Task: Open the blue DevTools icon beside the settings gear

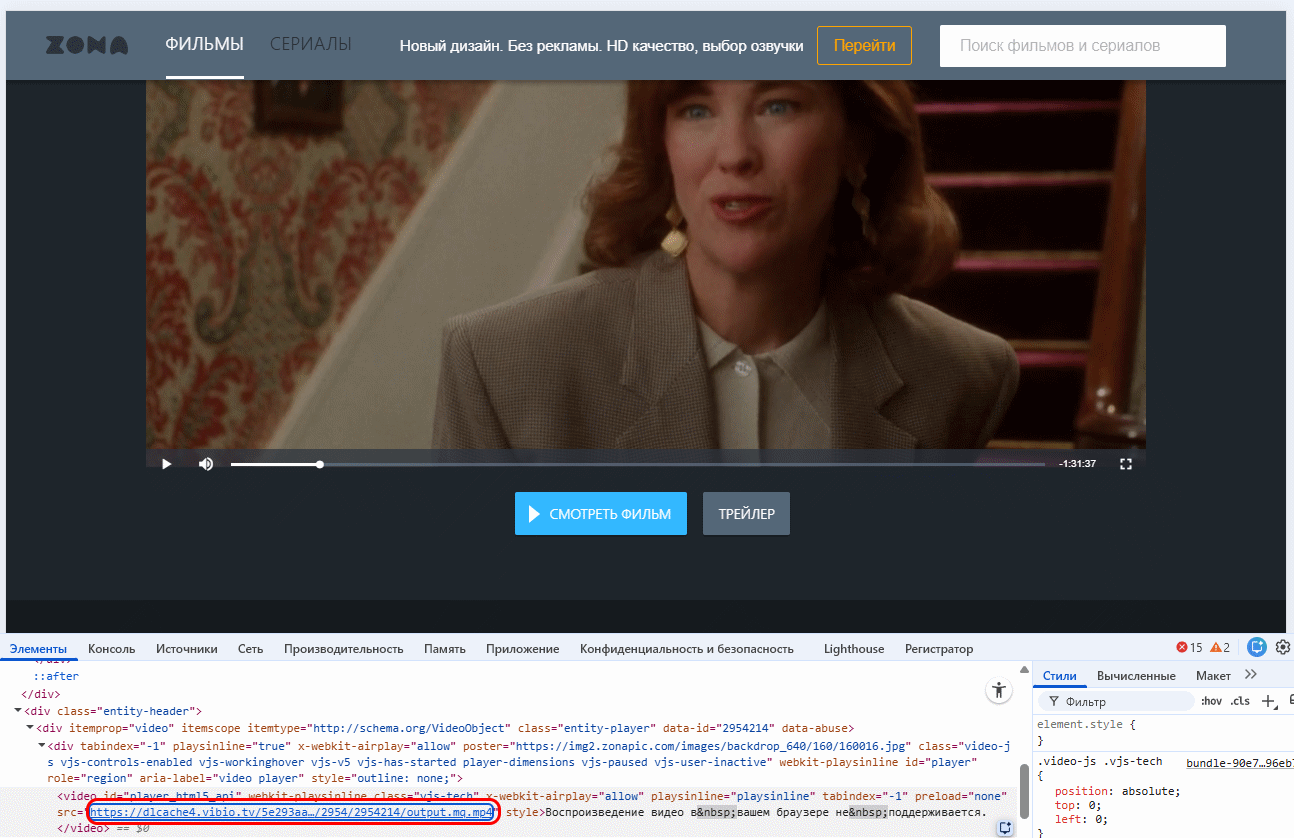Action: [1257, 648]
